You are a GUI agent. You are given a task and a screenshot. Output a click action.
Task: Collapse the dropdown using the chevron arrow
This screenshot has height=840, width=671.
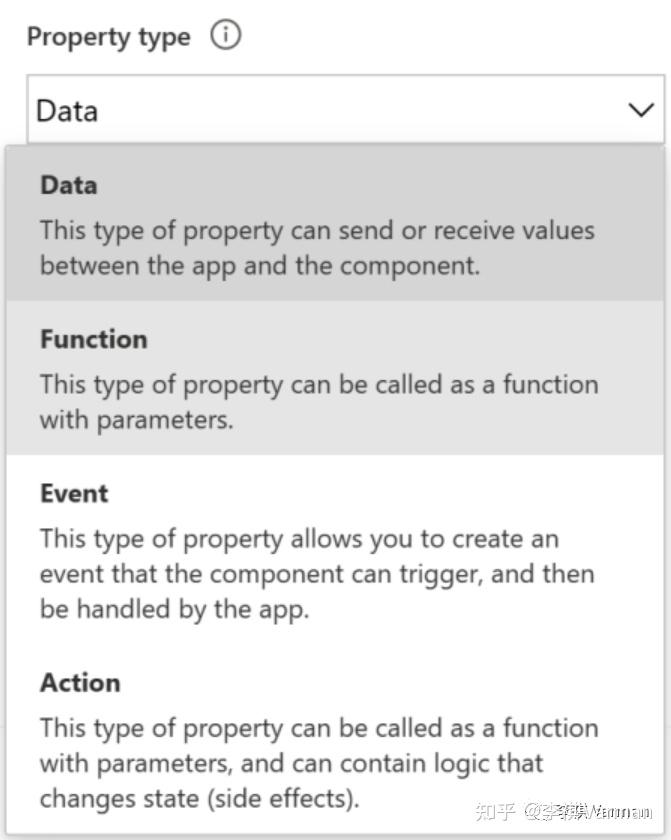pos(641,110)
